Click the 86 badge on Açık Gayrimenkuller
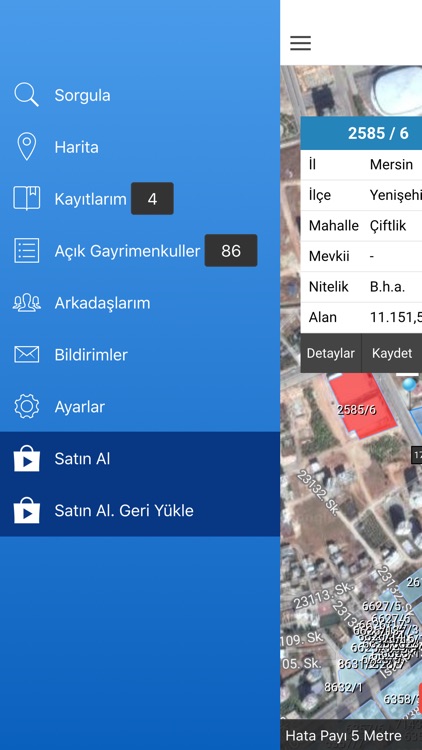Viewport: 422px width, 750px height. pos(231,251)
